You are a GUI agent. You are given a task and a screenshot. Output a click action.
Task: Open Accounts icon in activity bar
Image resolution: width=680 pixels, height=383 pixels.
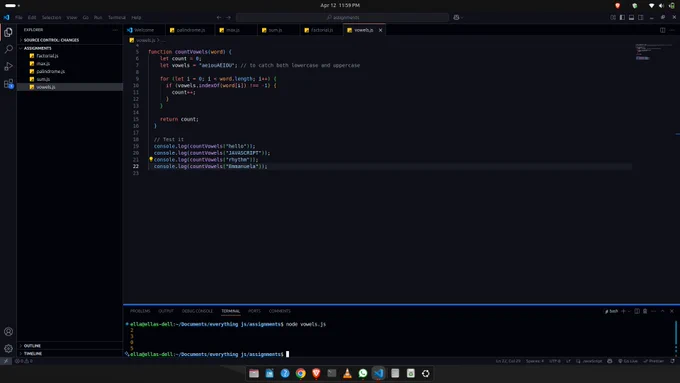[8, 332]
